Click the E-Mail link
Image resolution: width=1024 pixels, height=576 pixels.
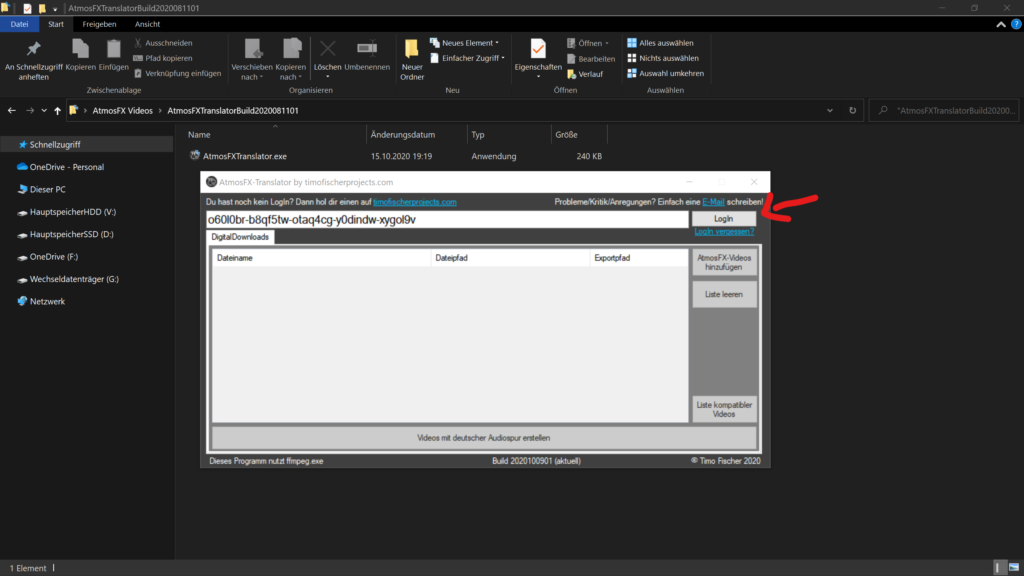(x=713, y=202)
